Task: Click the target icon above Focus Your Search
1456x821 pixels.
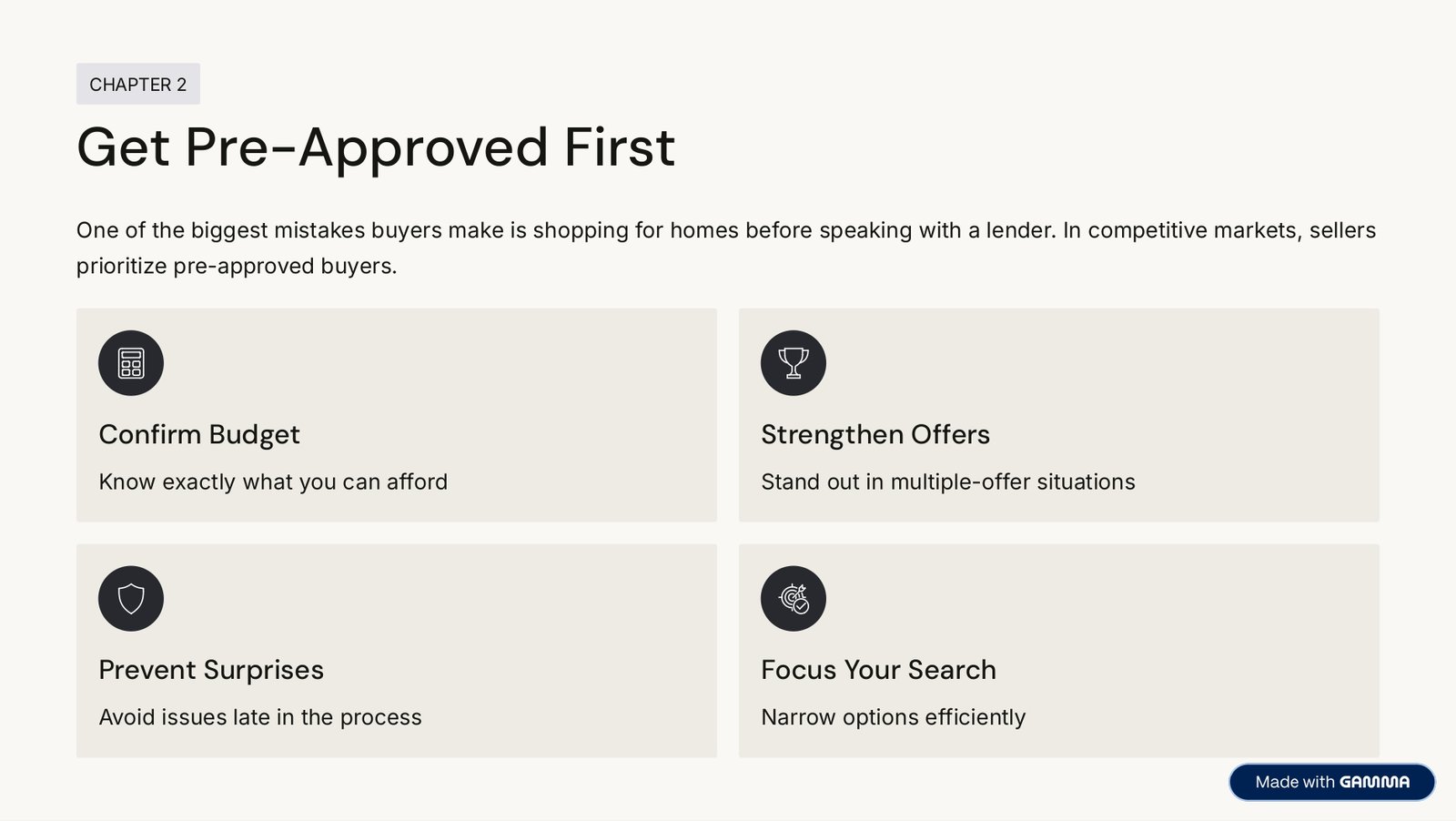Action: coord(794,599)
